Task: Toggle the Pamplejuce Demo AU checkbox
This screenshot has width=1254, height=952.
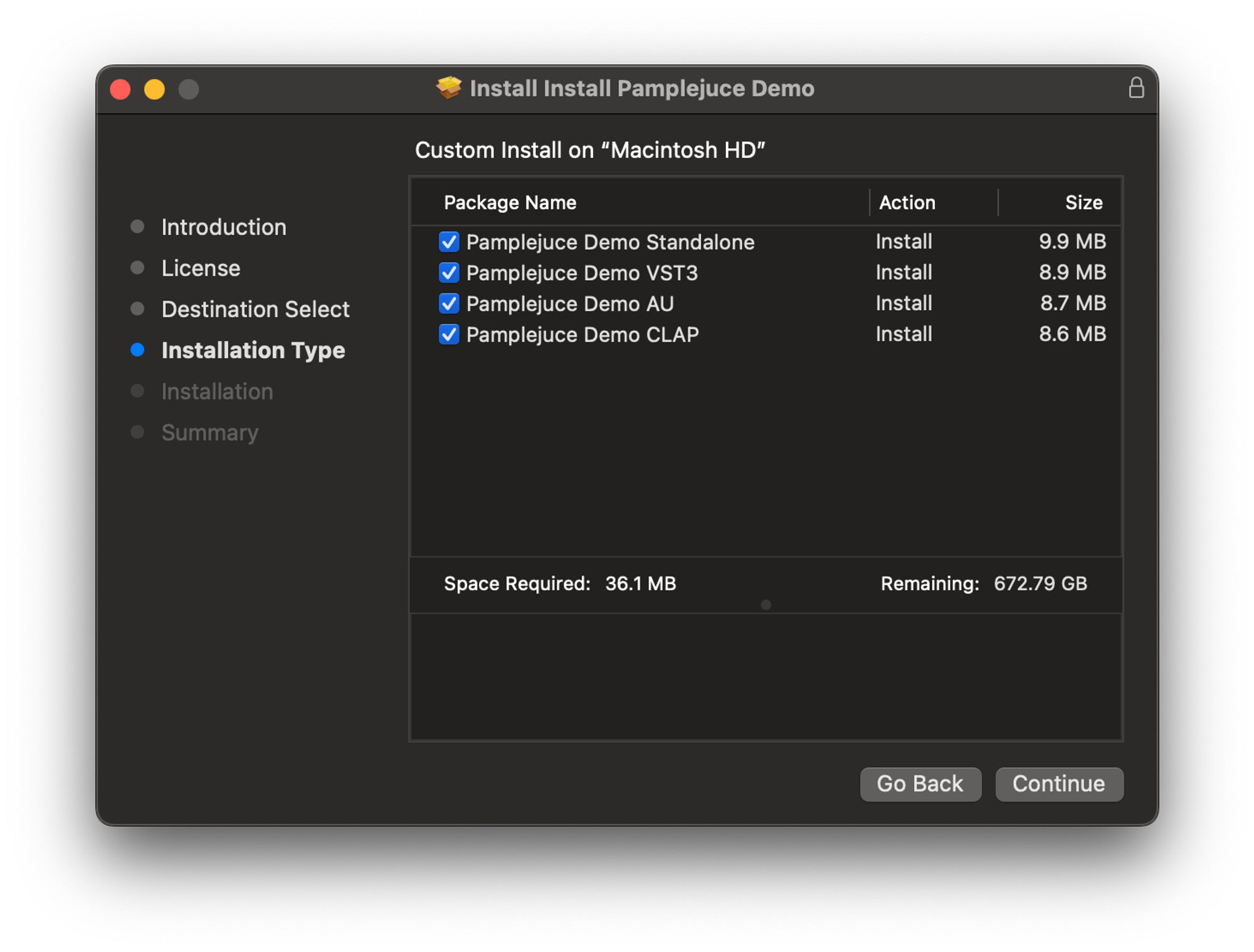Action: (x=449, y=303)
